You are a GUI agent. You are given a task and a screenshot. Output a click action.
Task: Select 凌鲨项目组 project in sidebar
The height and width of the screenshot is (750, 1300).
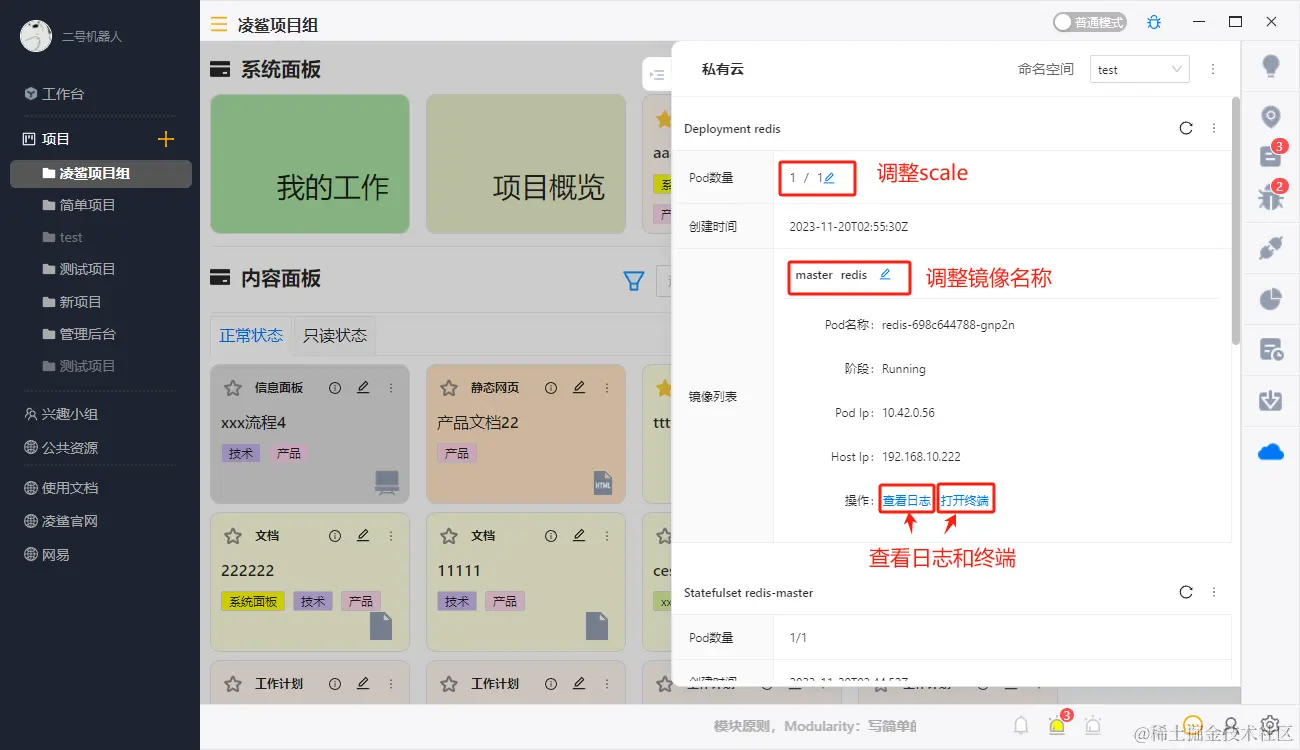pyautogui.click(x=101, y=173)
